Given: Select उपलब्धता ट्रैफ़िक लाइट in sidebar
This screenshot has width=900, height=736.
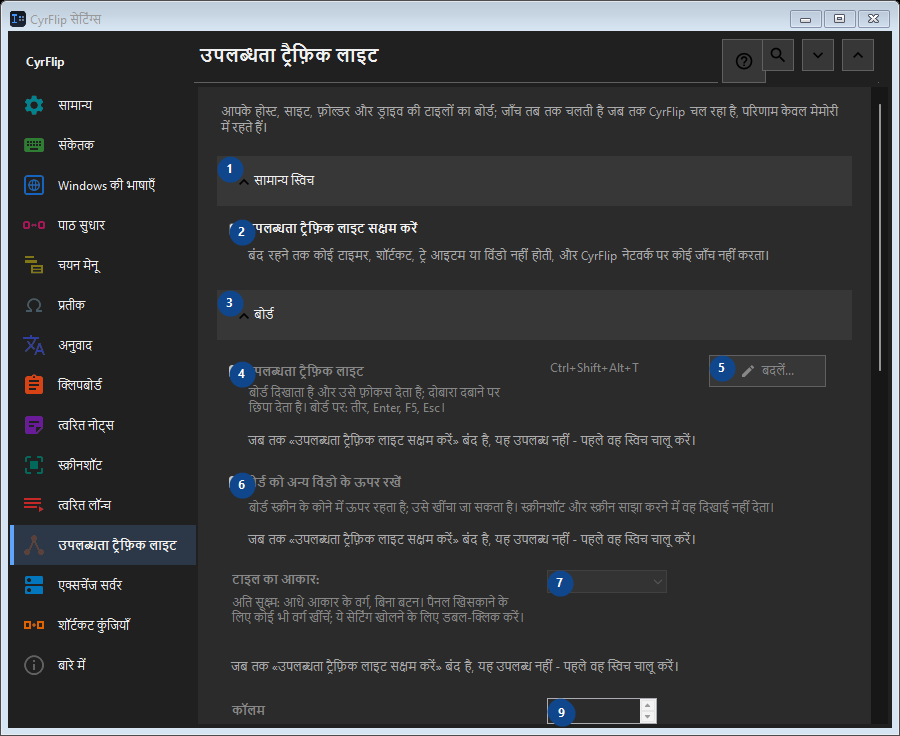Looking at the screenshot, I should coord(103,545).
